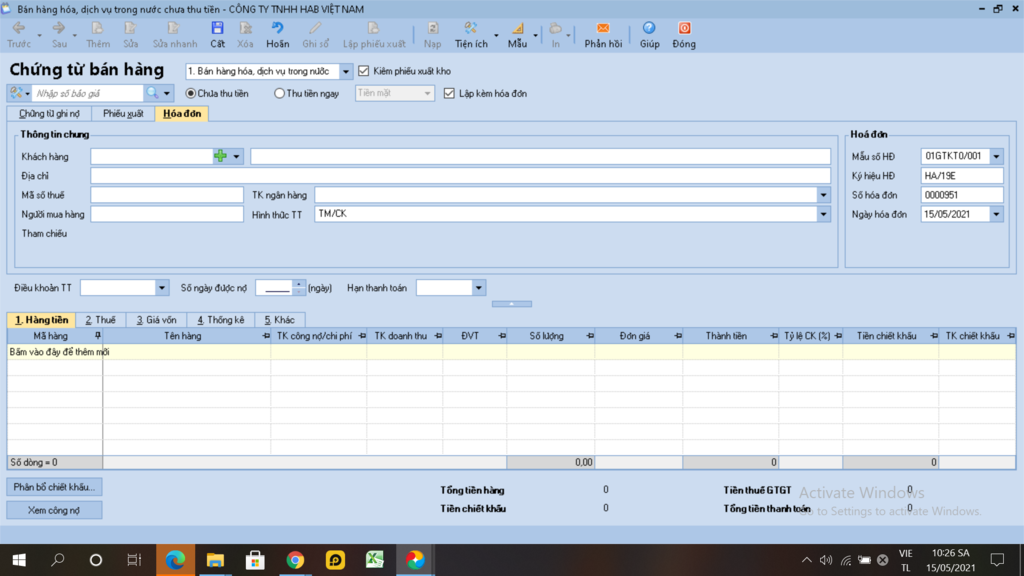This screenshot has height=576, width=1024.
Task: Close the form with Đóng icon
Action: coord(684,28)
